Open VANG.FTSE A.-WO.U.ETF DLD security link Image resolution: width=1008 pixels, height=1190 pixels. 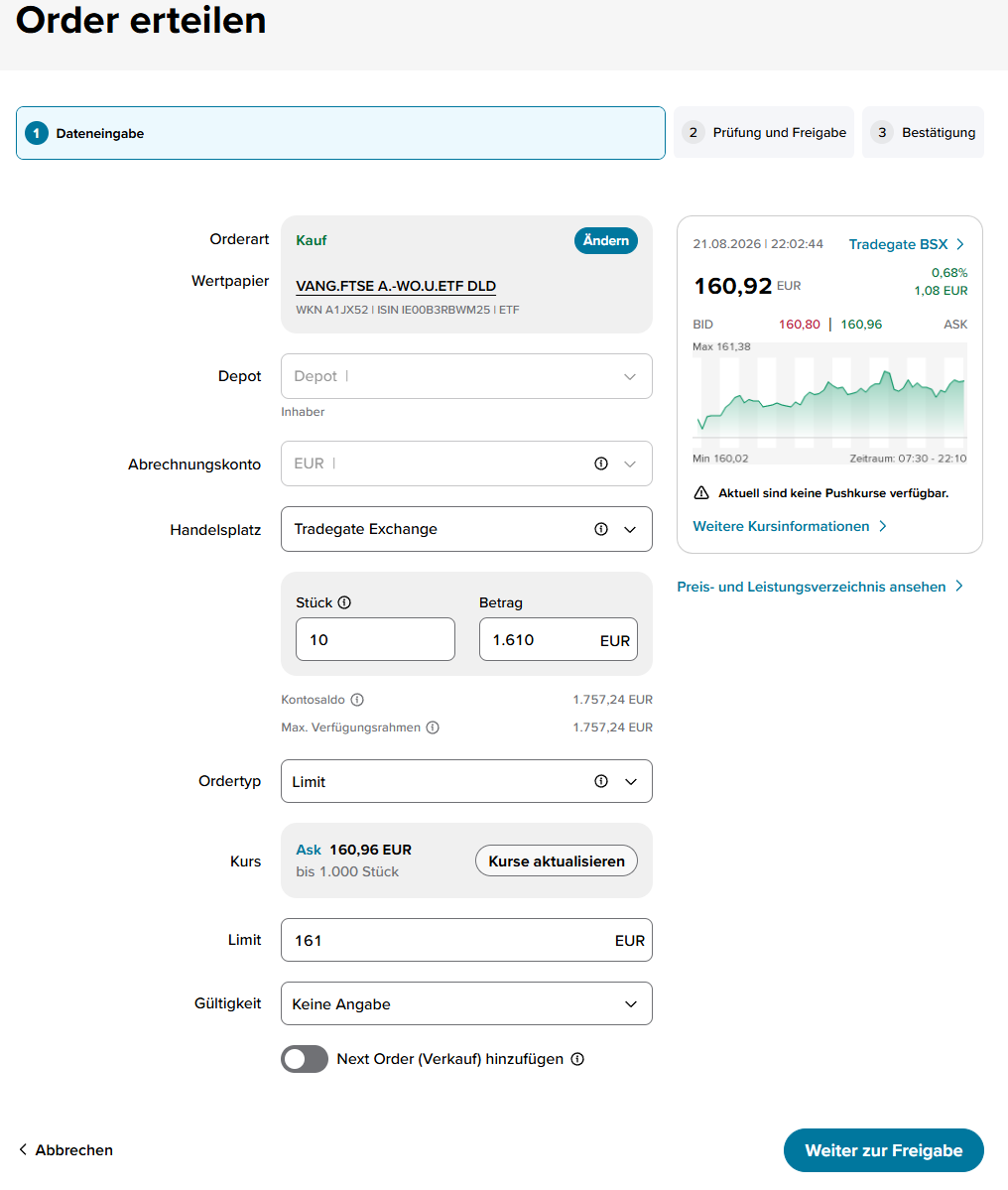(x=396, y=286)
